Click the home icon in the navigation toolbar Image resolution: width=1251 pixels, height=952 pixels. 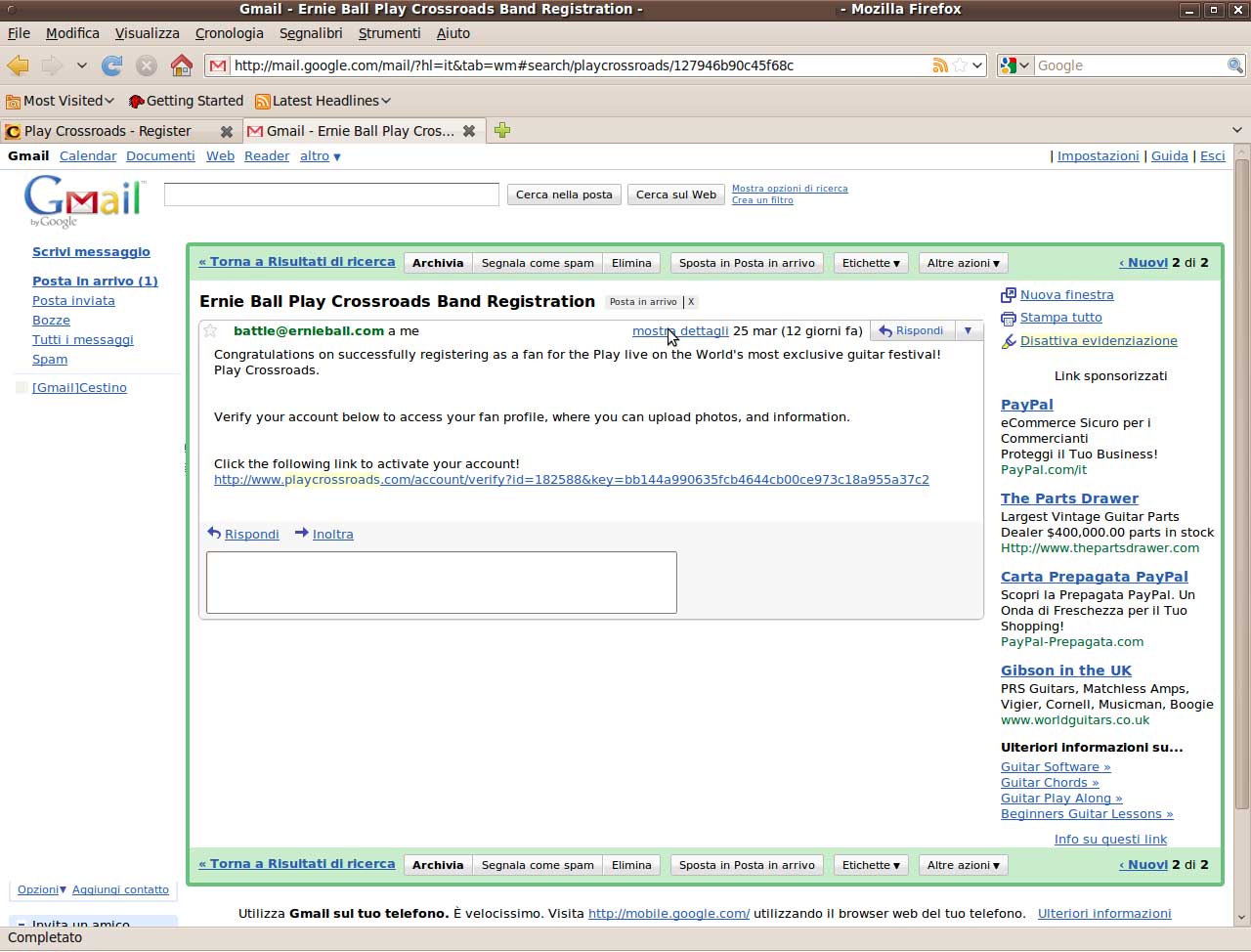(181, 65)
